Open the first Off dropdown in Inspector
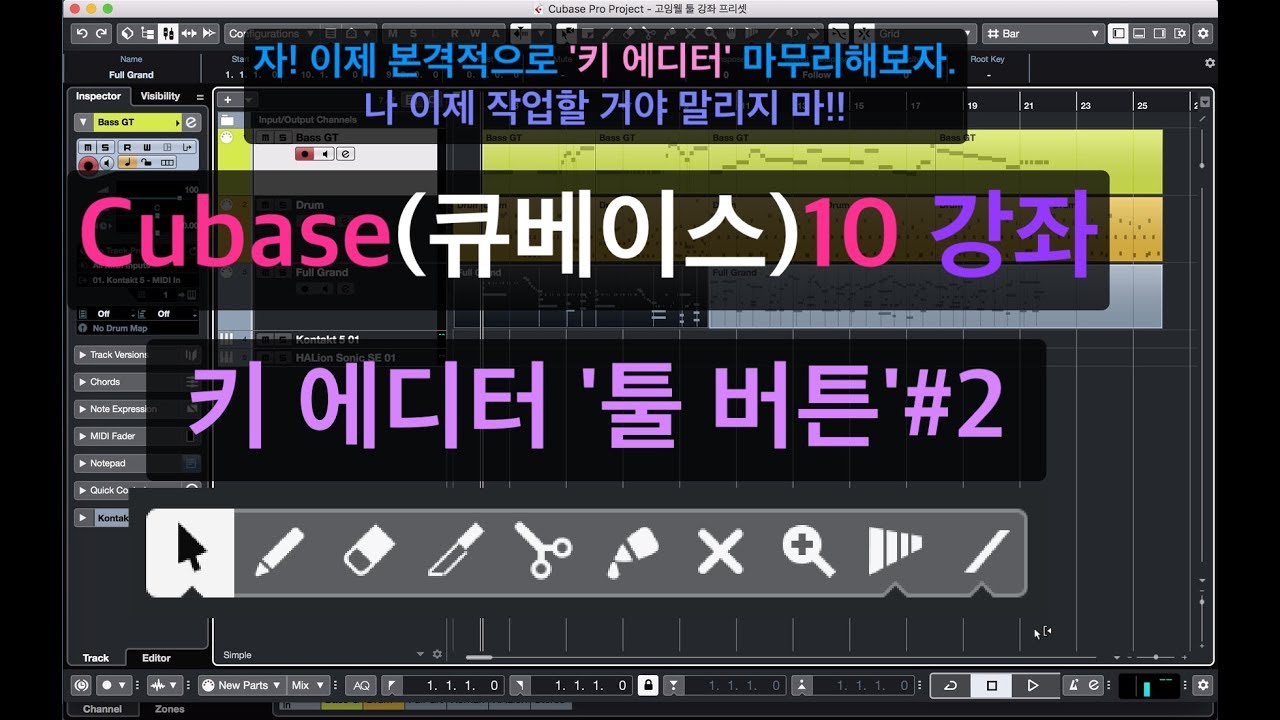Image resolution: width=1280 pixels, height=720 pixels. pos(109,314)
